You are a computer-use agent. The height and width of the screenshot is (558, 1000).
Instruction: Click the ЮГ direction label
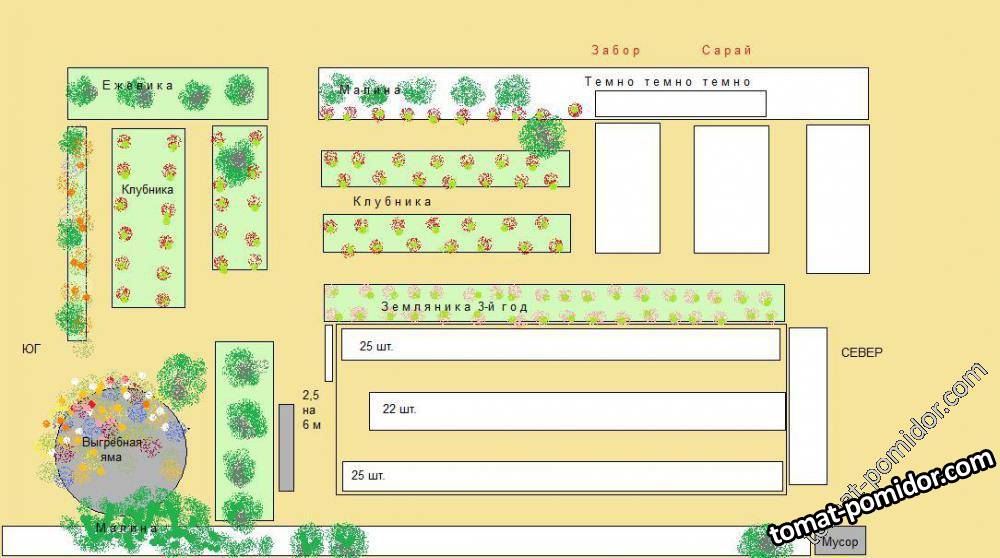[x=33, y=350]
